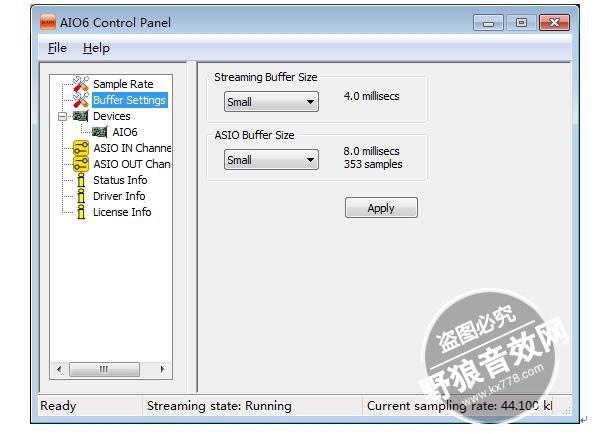595x434 pixels.
Task: Click the AIO6 device card icon
Action: (x=100, y=132)
